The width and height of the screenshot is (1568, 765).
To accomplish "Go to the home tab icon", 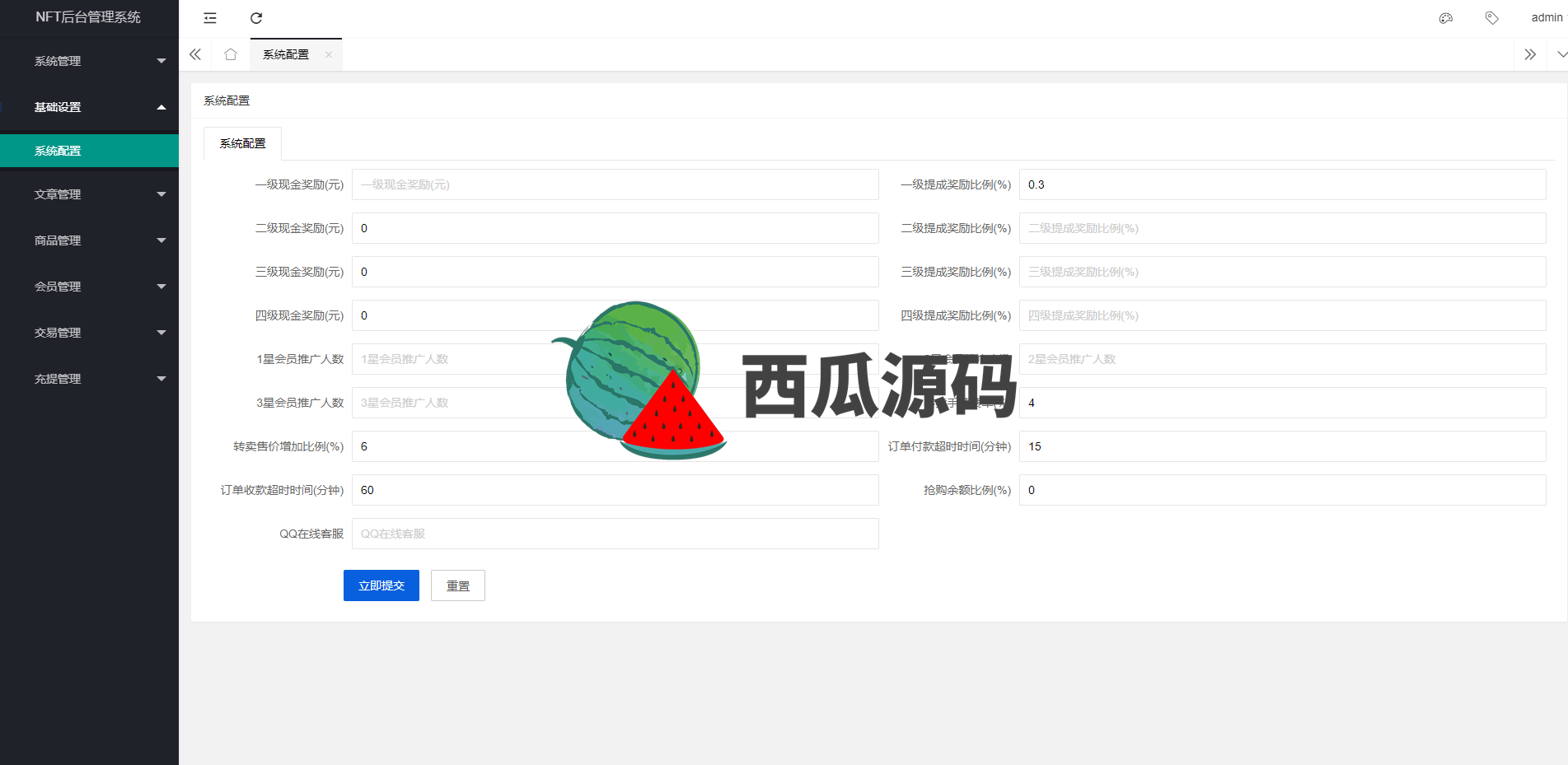I will pyautogui.click(x=231, y=54).
